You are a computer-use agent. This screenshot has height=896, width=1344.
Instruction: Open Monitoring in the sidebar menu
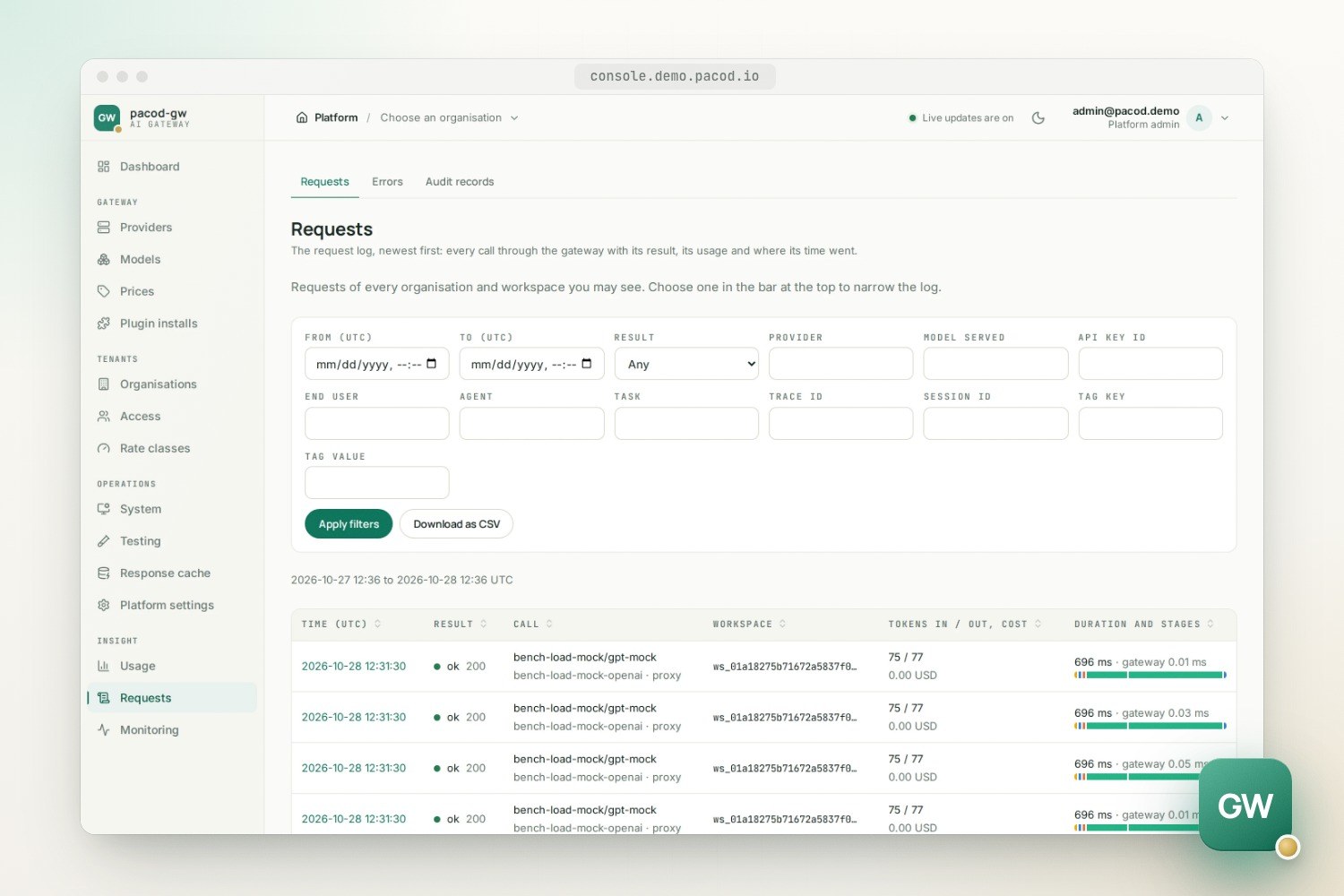point(172,730)
